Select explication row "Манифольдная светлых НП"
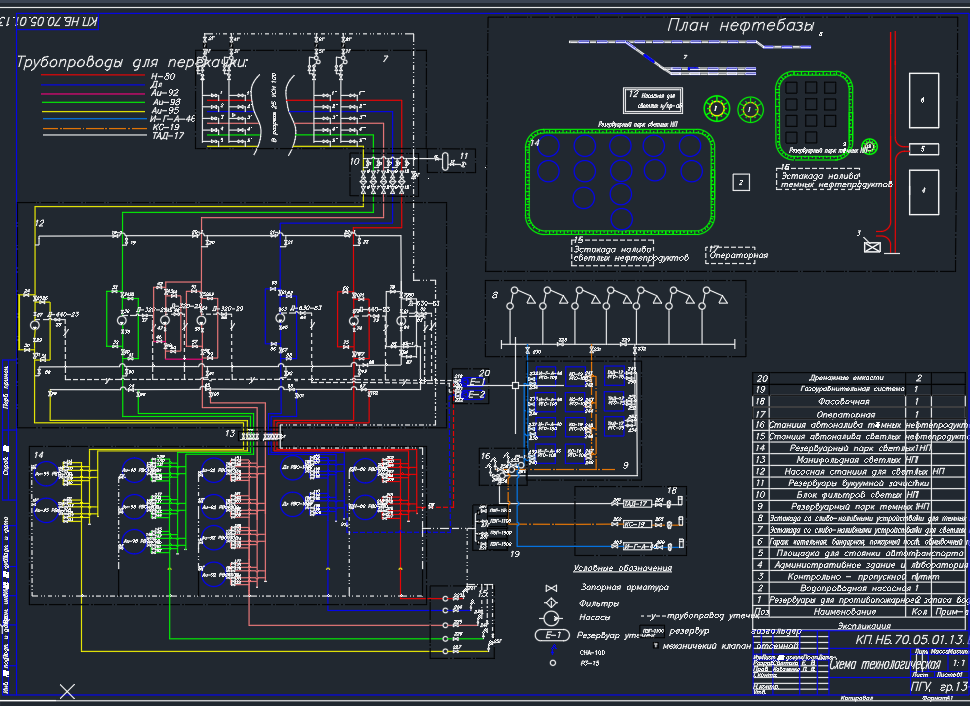The image size is (970, 706). click(x=859, y=460)
